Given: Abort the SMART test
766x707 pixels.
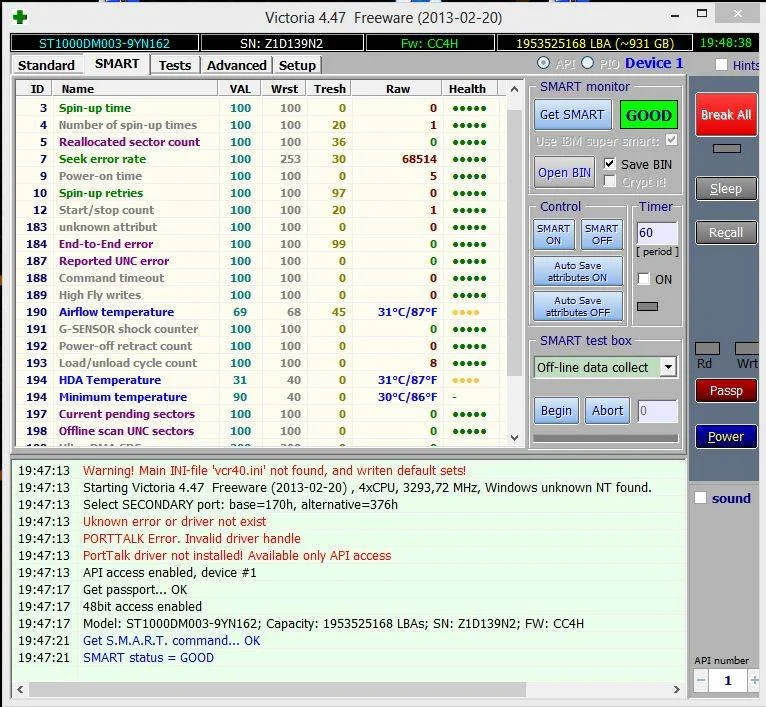Looking at the screenshot, I should click(x=607, y=410).
